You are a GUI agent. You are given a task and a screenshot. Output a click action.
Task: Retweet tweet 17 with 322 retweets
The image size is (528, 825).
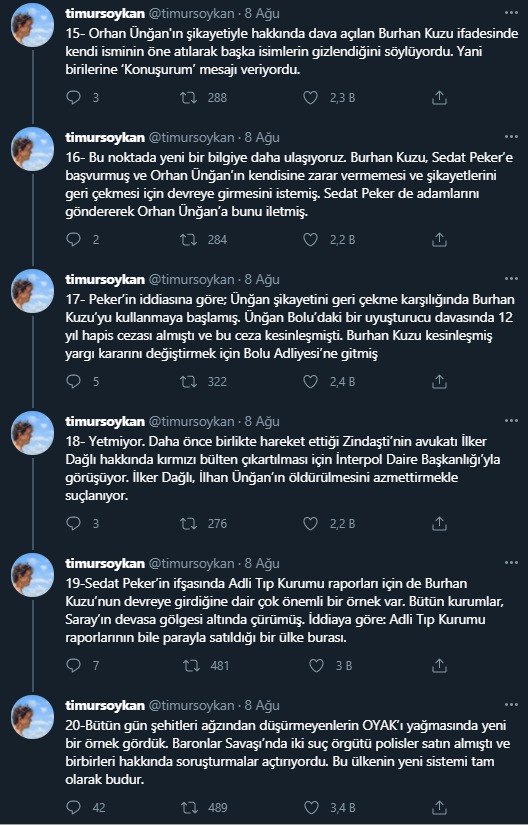(188, 381)
